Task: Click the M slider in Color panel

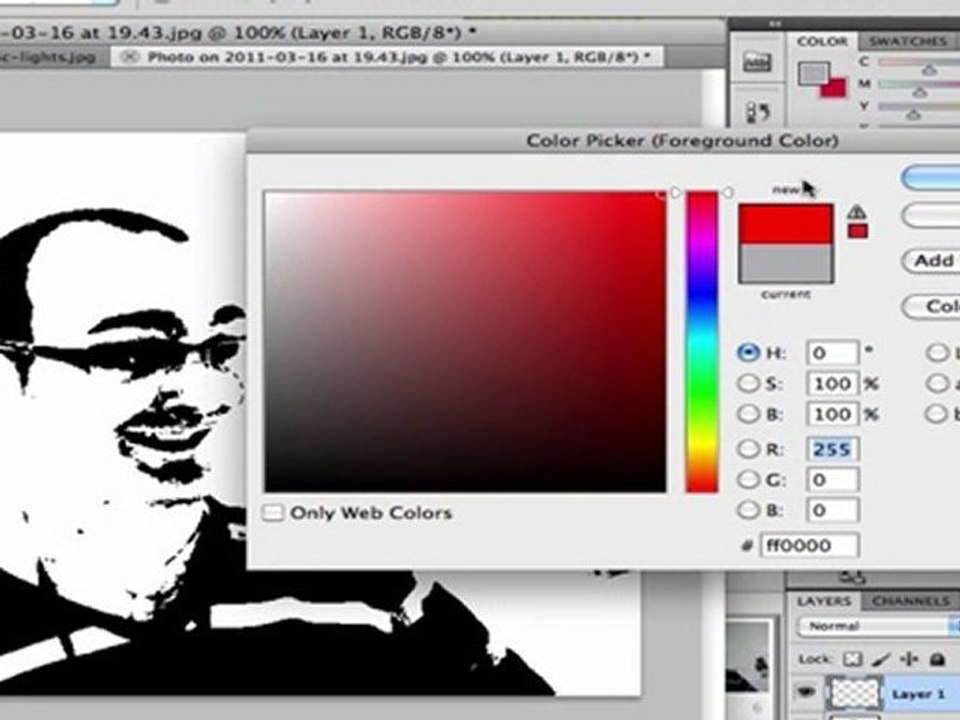Action: point(918,87)
